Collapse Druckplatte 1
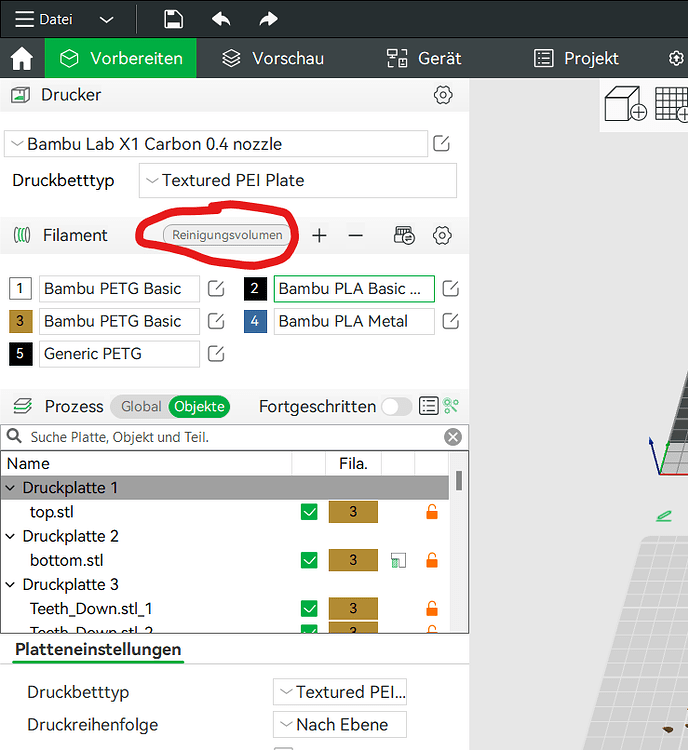This screenshot has width=688, height=750. 10,488
